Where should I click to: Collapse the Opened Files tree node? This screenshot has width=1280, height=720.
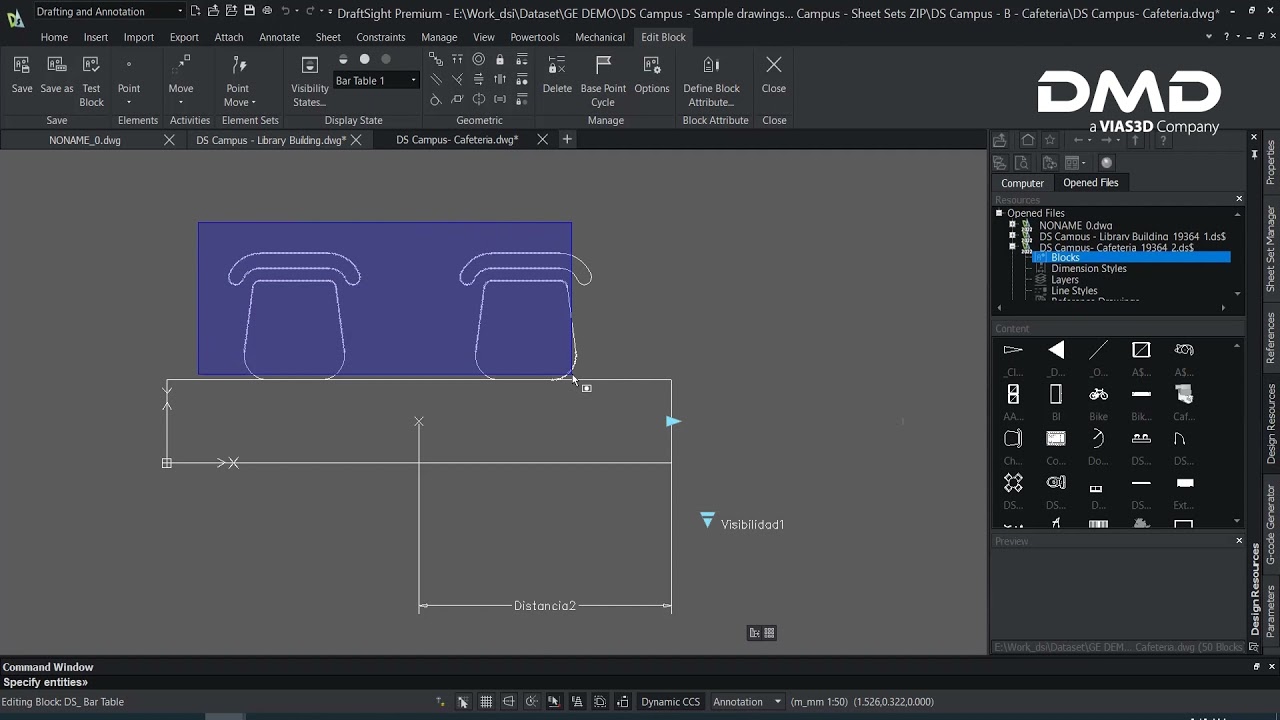coord(999,213)
